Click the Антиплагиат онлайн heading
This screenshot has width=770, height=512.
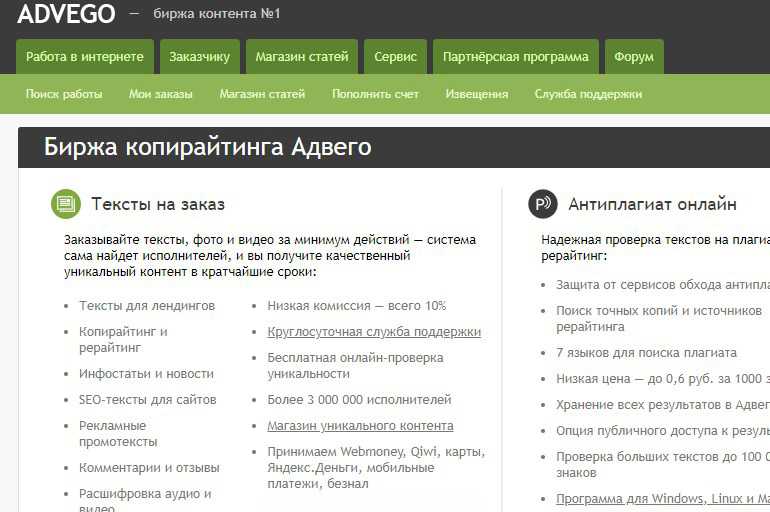click(x=653, y=204)
